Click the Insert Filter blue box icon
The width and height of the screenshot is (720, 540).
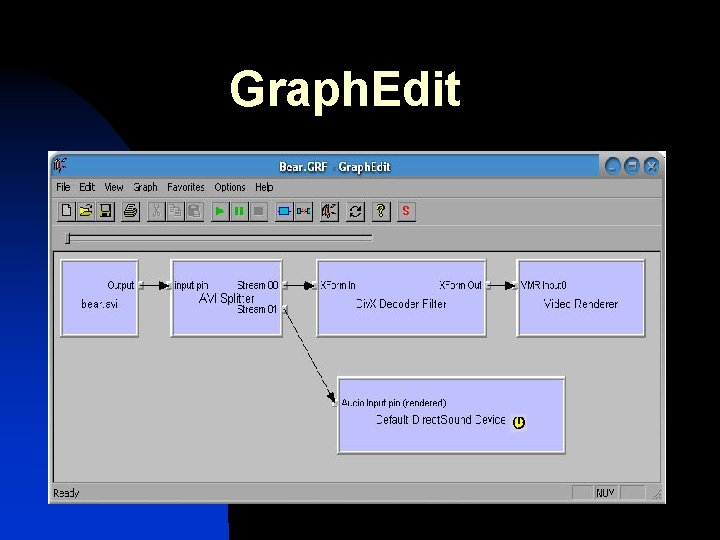(284, 211)
